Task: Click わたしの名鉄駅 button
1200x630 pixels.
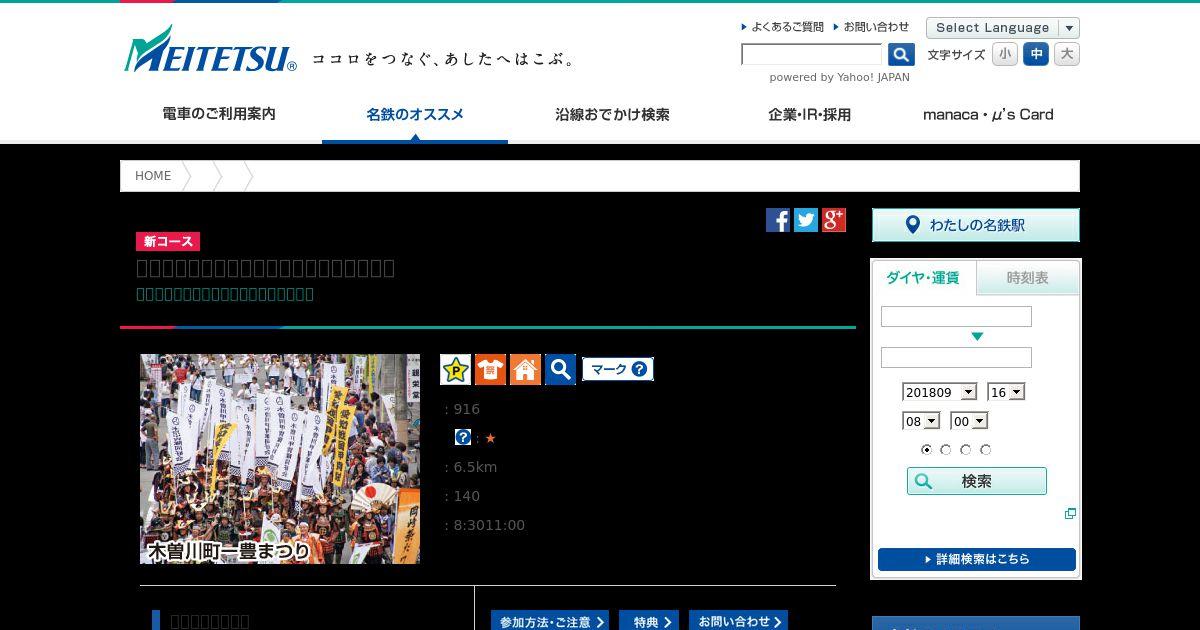Action: [976, 225]
